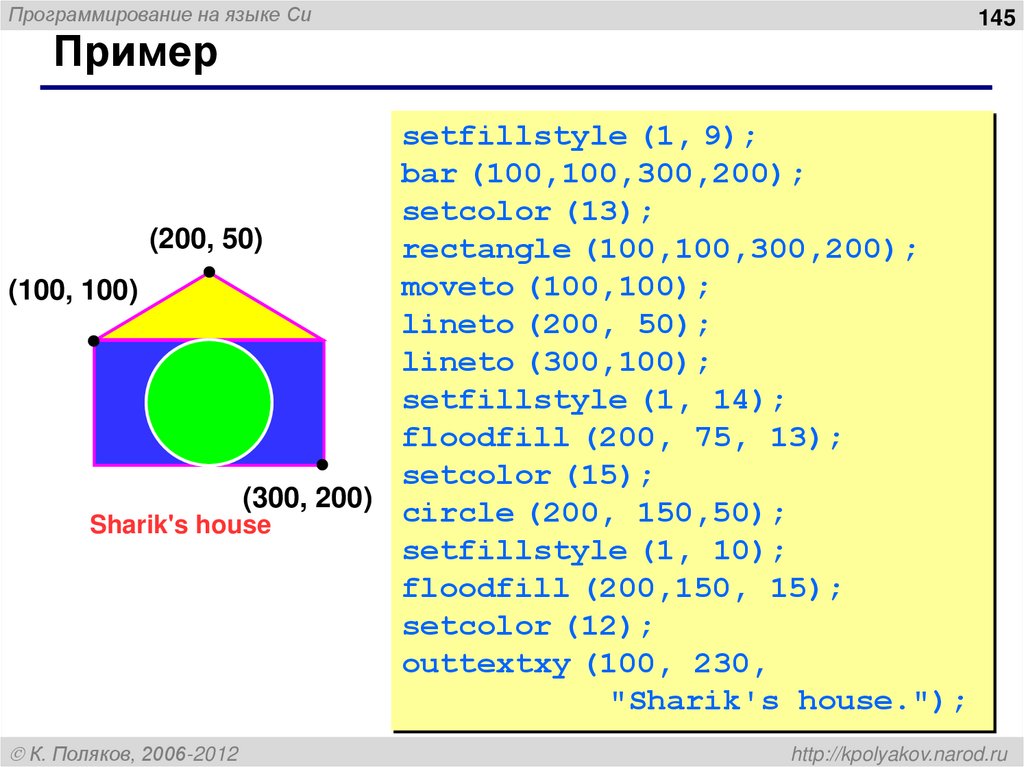
Task: Click header text "Программирование на языке Си"
Action: pos(160,15)
